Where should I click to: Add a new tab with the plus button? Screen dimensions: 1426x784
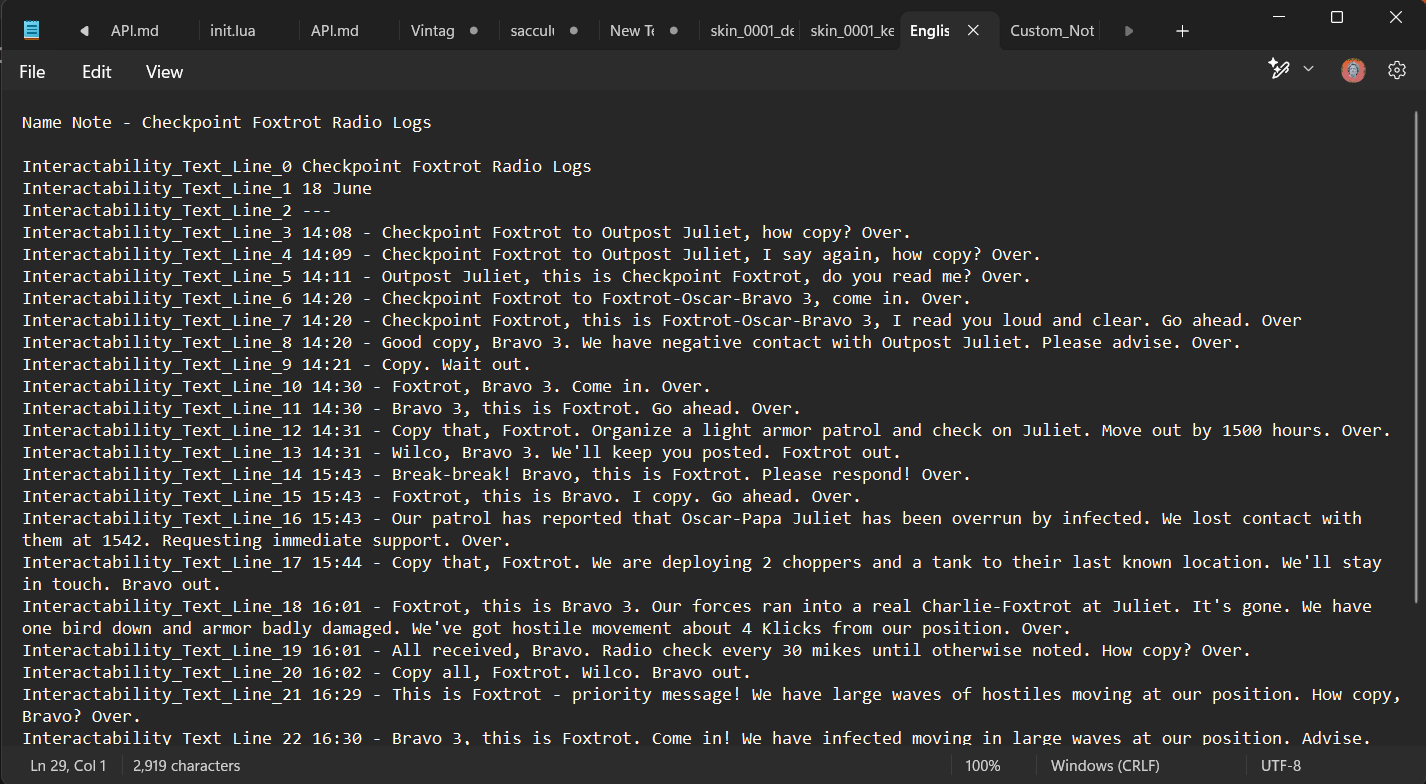click(1182, 31)
